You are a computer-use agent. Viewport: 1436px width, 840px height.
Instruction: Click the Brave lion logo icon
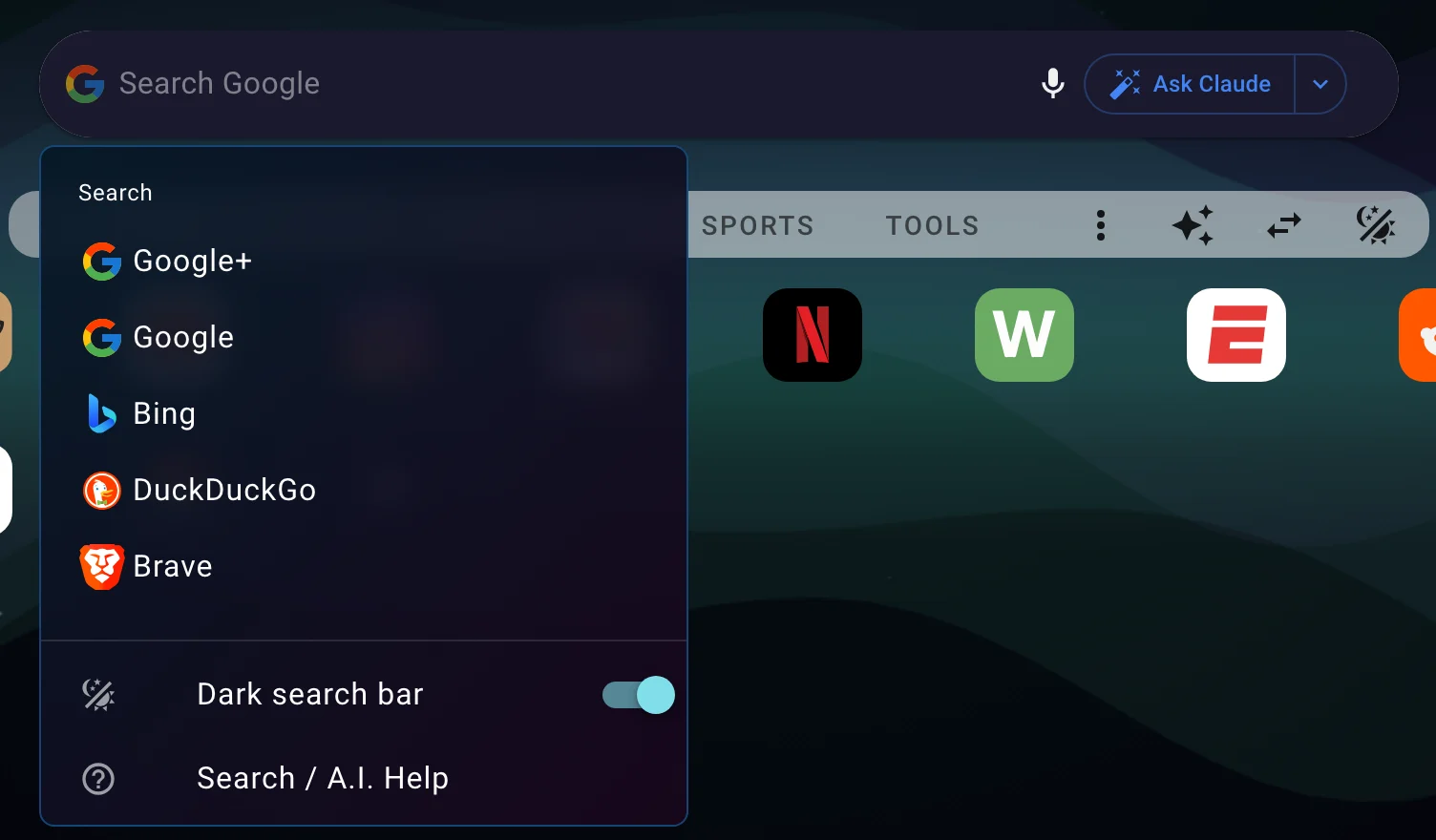click(x=102, y=567)
